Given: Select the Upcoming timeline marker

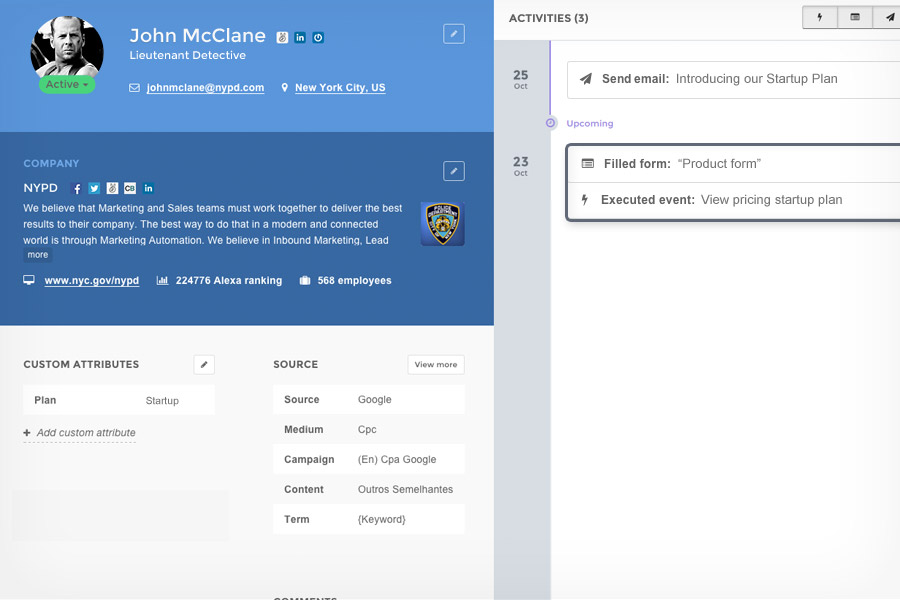Looking at the screenshot, I should pyautogui.click(x=550, y=123).
